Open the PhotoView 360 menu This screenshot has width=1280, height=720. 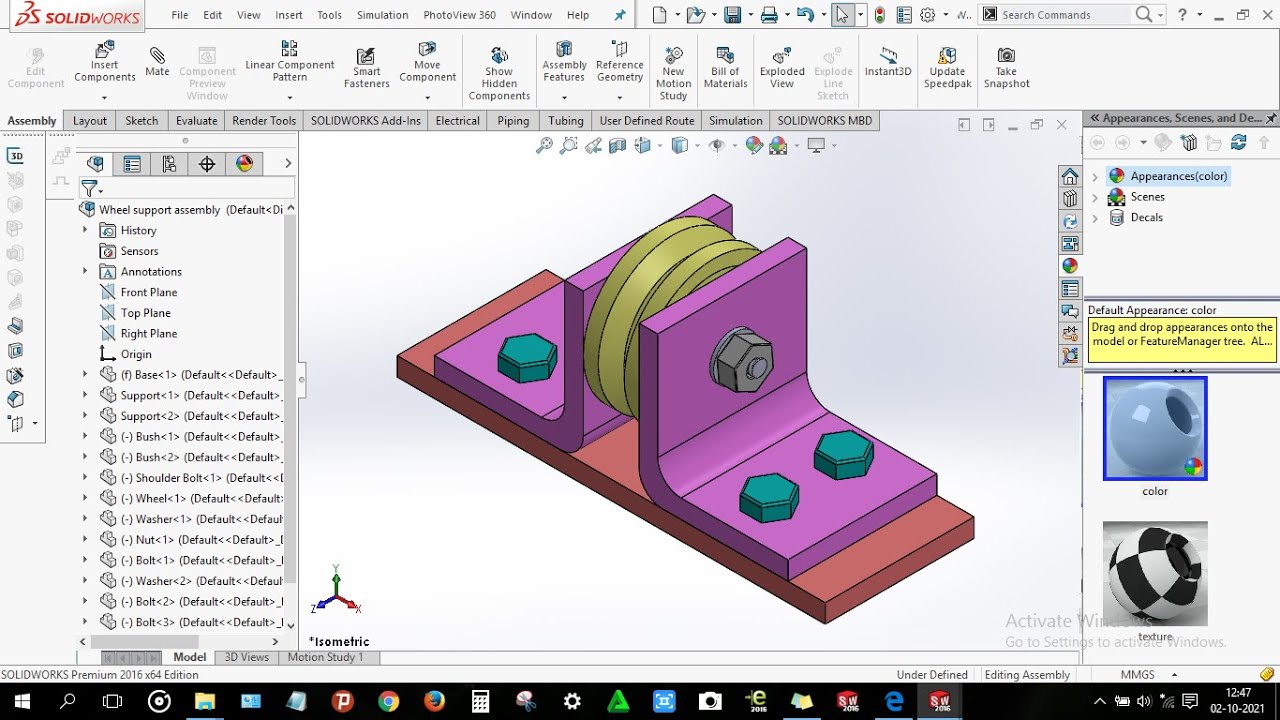459,15
